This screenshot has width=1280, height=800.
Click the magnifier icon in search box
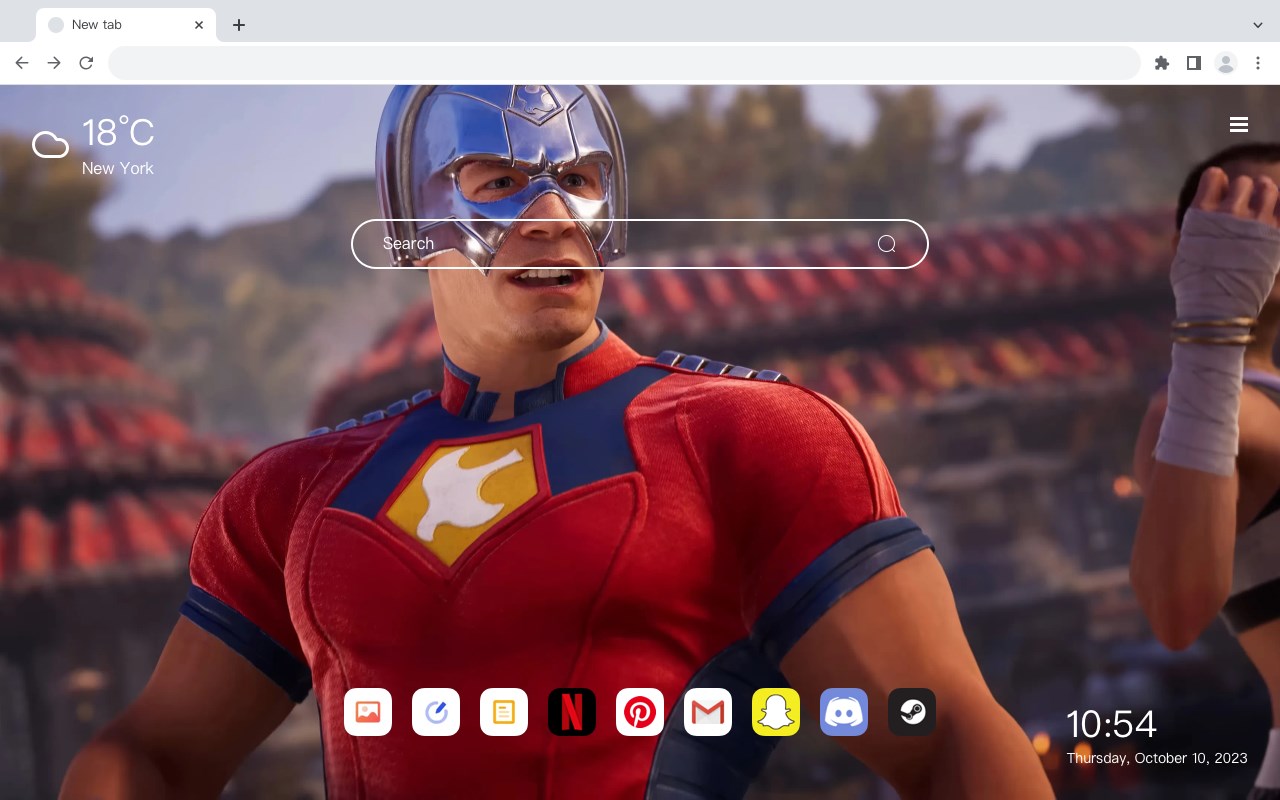click(886, 244)
